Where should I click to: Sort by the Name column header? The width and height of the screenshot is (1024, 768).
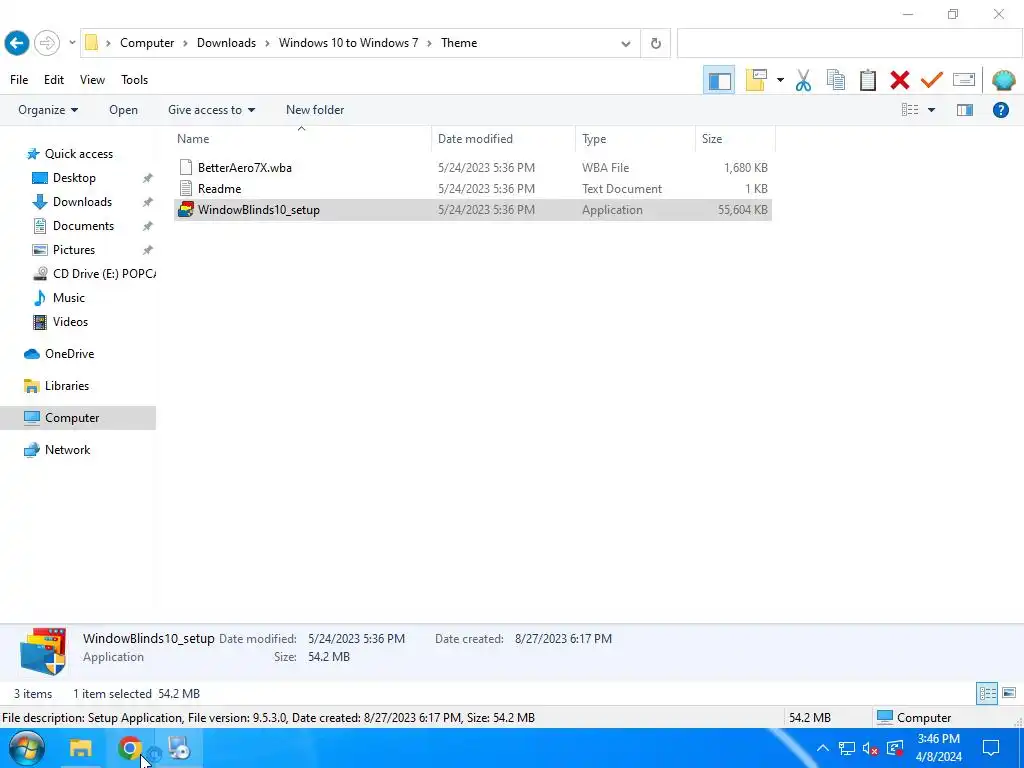(x=301, y=138)
